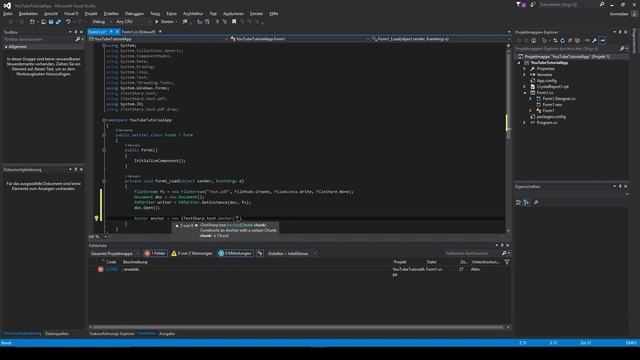Click the Save All toolbar icon
640x360 pixels.
point(58,22)
